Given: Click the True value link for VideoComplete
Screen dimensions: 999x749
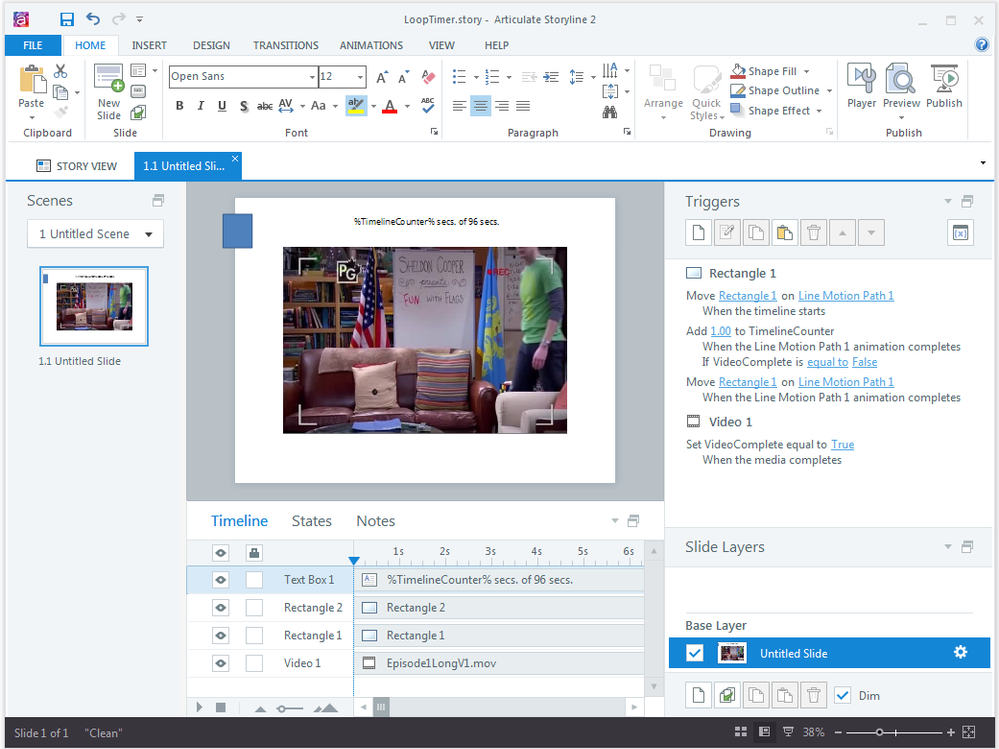Looking at the screenshot, I should coord(842,445).
